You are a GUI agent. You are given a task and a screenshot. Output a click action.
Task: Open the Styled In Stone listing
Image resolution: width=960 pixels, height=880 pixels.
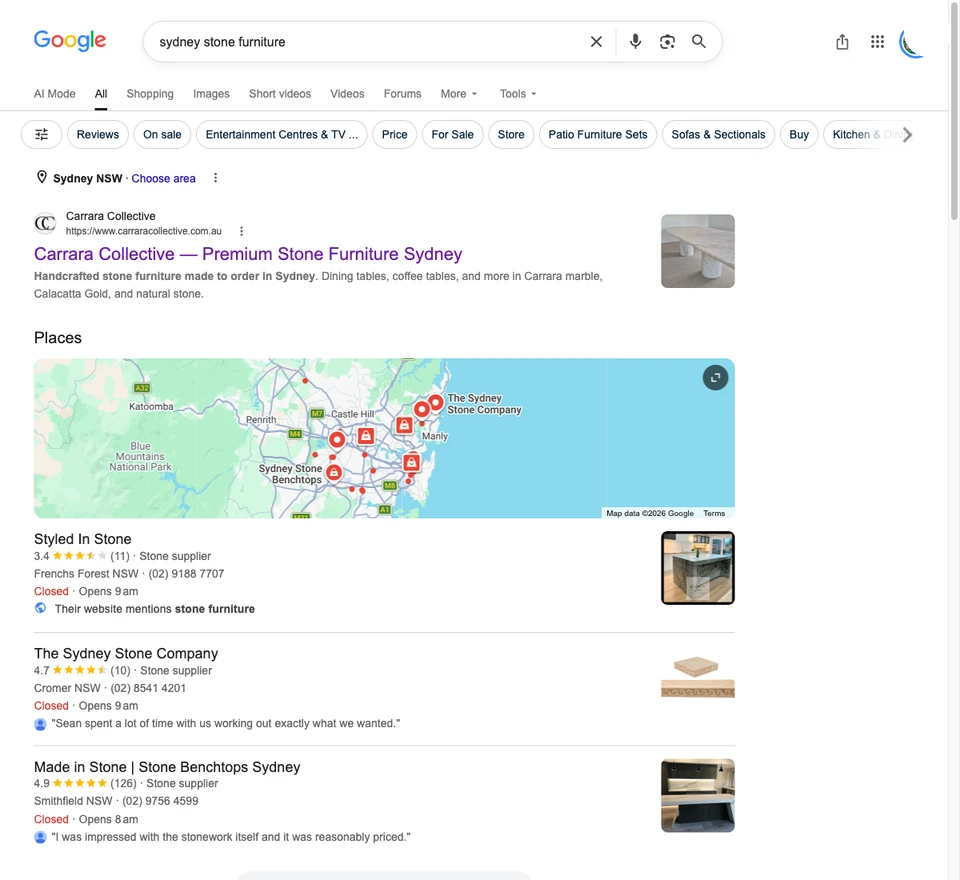tap(83, 539)
